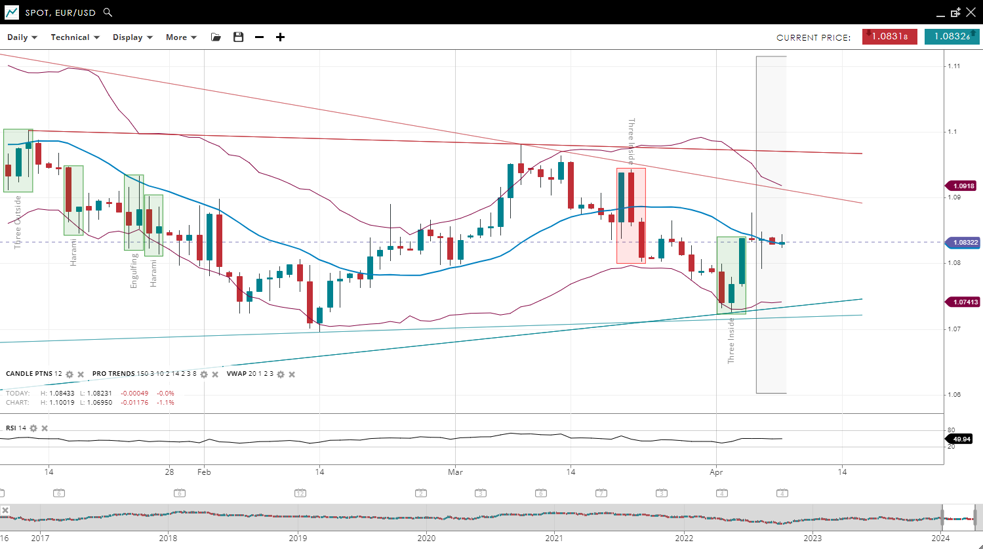The image size is (983, 549).
Task: Open the Technical indicators dropdown
Action: point(75,37)
